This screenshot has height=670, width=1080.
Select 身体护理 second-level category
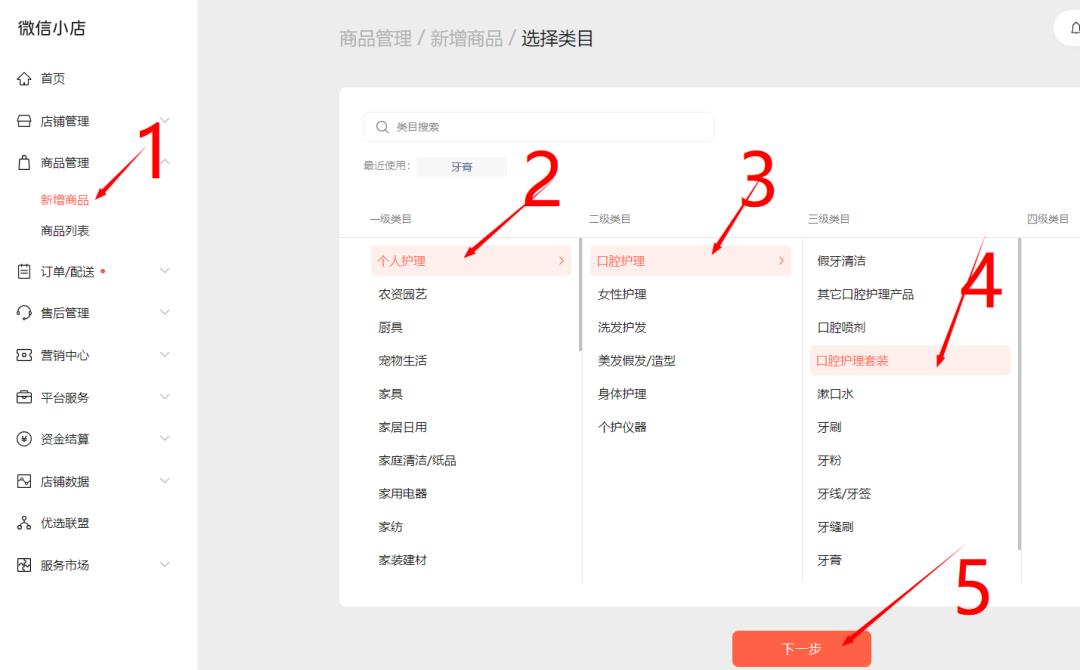pyautogui.click(x=622, y=394)
